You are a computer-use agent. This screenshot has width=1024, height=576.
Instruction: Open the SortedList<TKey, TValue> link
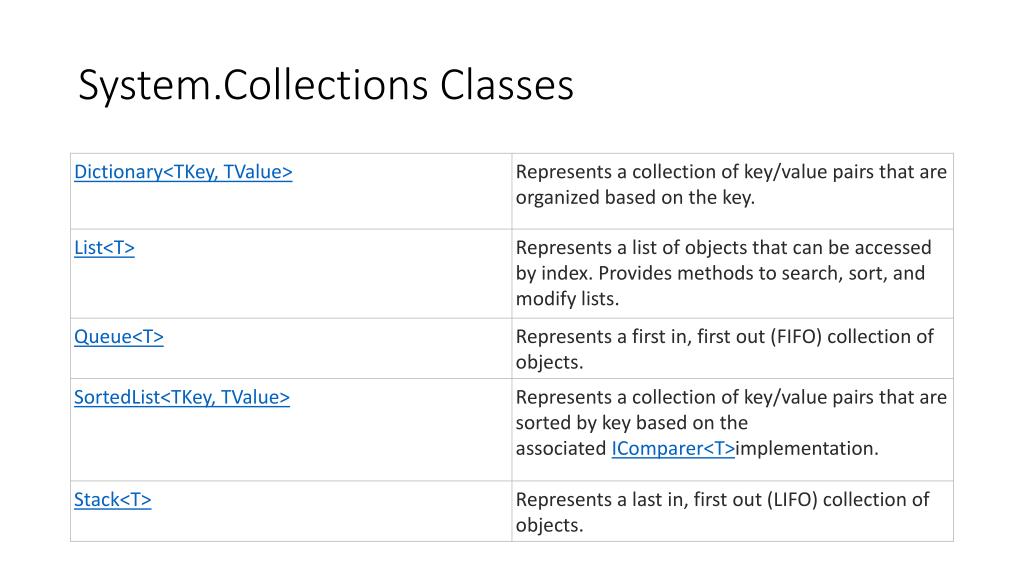click(x=182, y=397)
